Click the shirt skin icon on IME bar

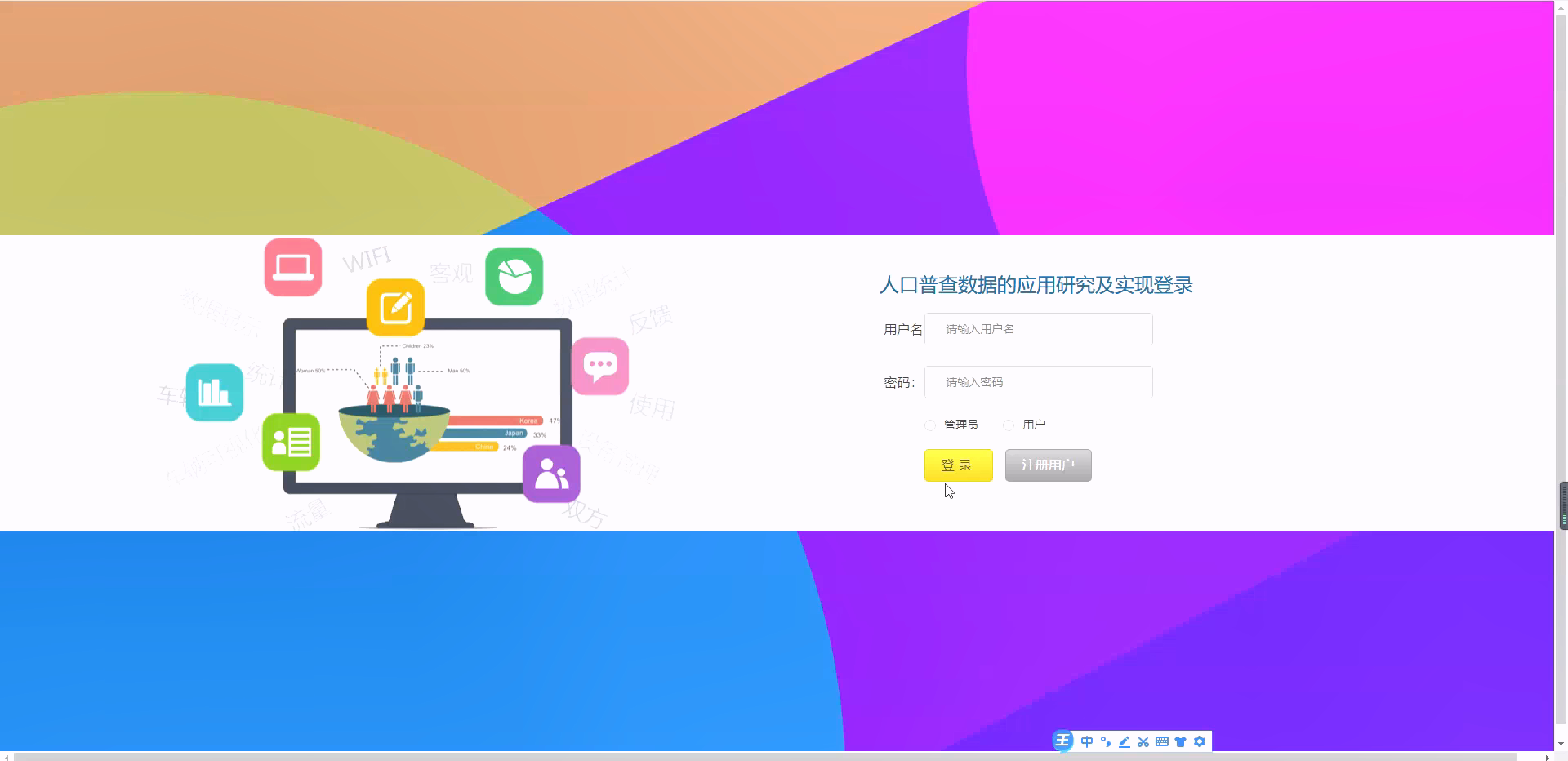pos(1181,741)
